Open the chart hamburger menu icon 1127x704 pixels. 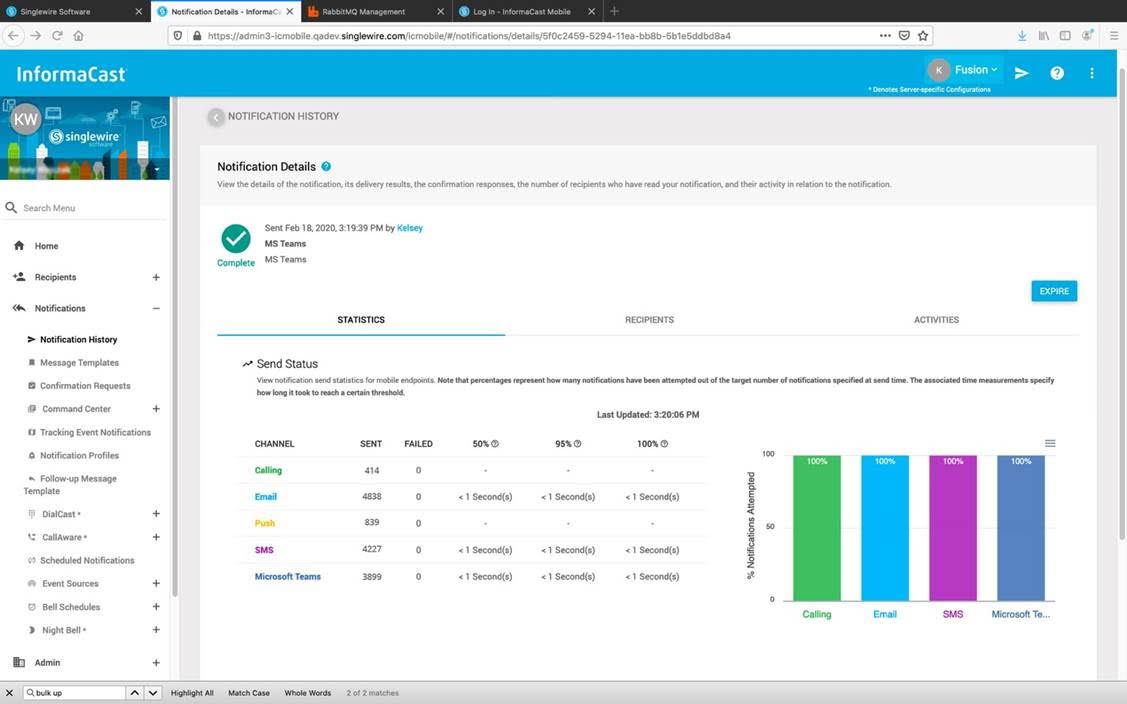pos(1050,443)
